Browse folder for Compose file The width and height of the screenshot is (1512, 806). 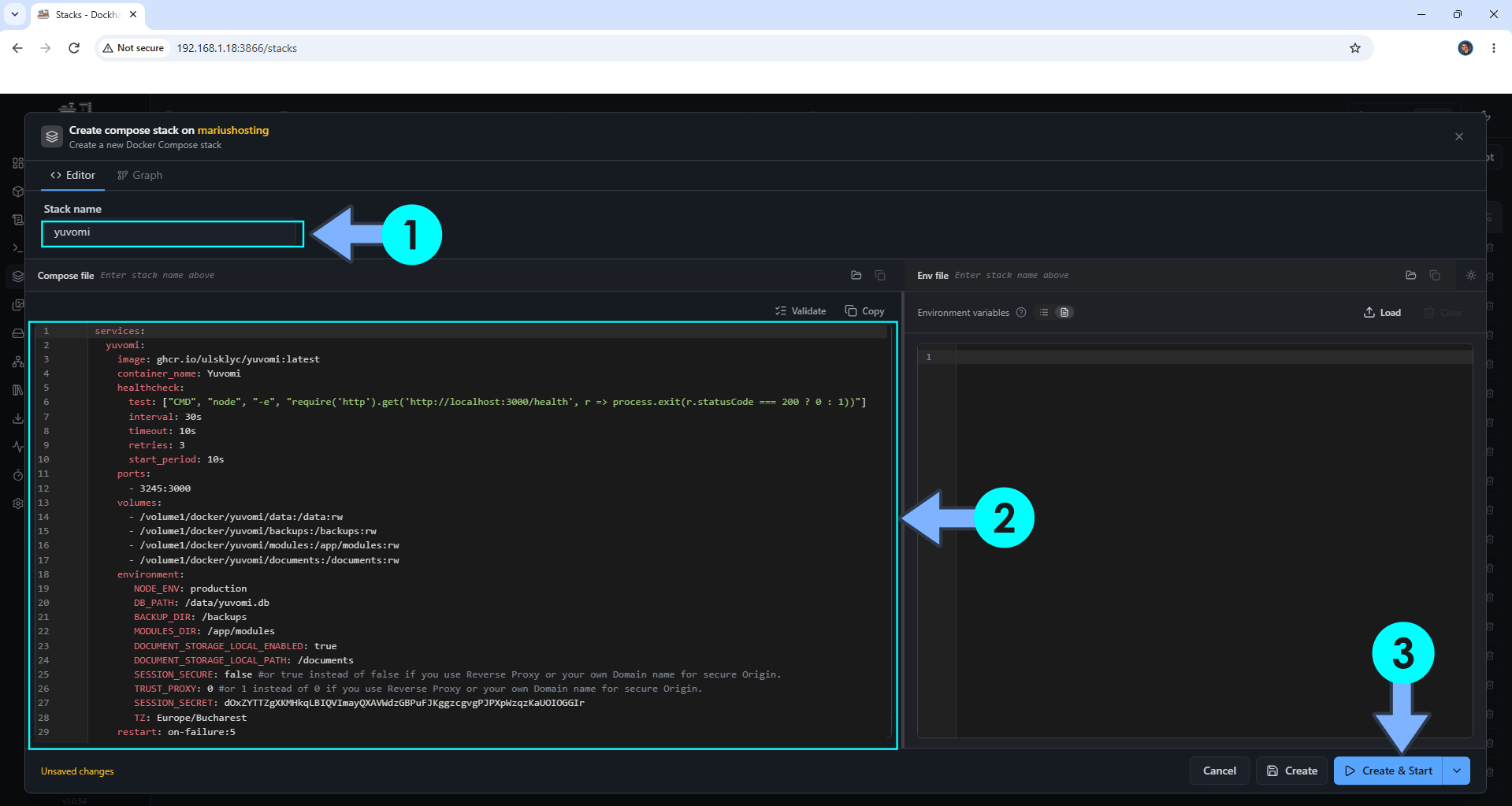click(856, 275)
